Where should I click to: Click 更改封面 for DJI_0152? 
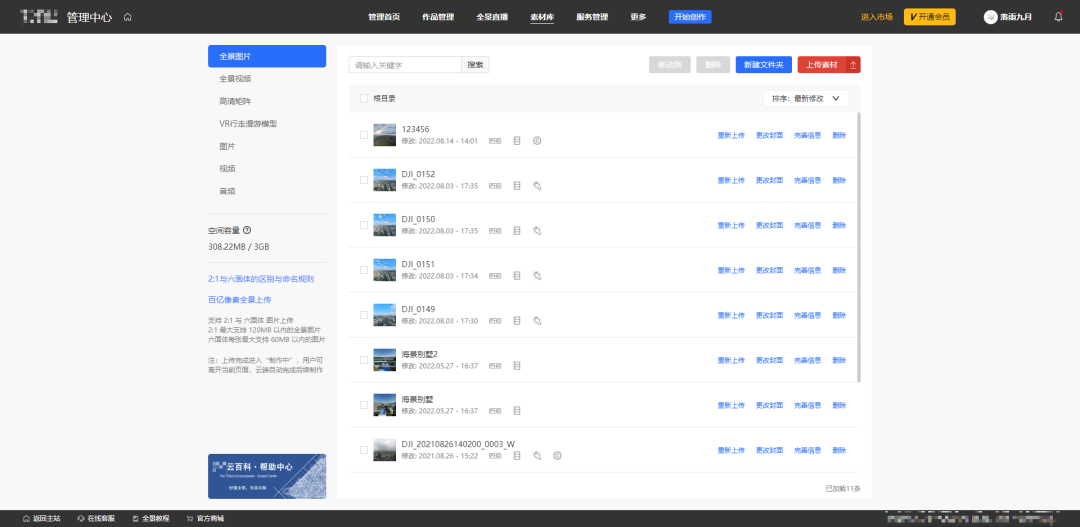769,180
